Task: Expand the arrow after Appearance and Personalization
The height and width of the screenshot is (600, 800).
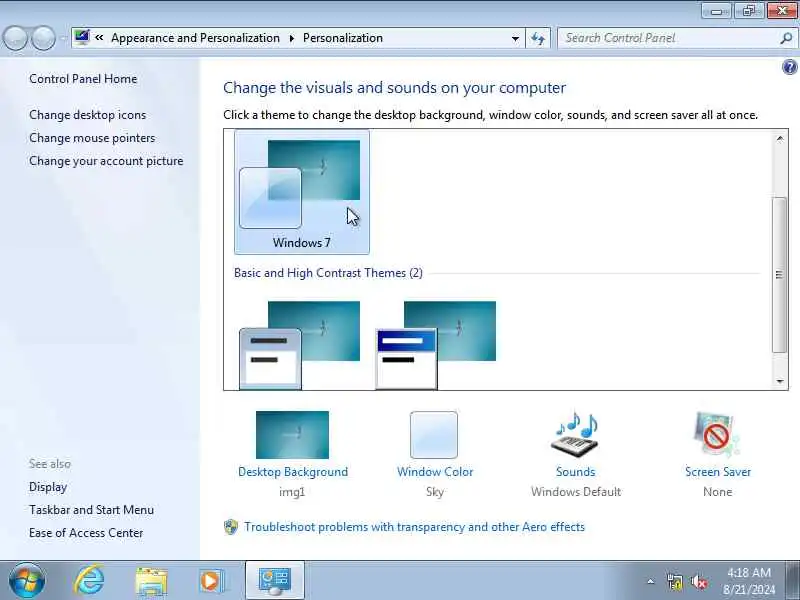Action: coord(292,38)
